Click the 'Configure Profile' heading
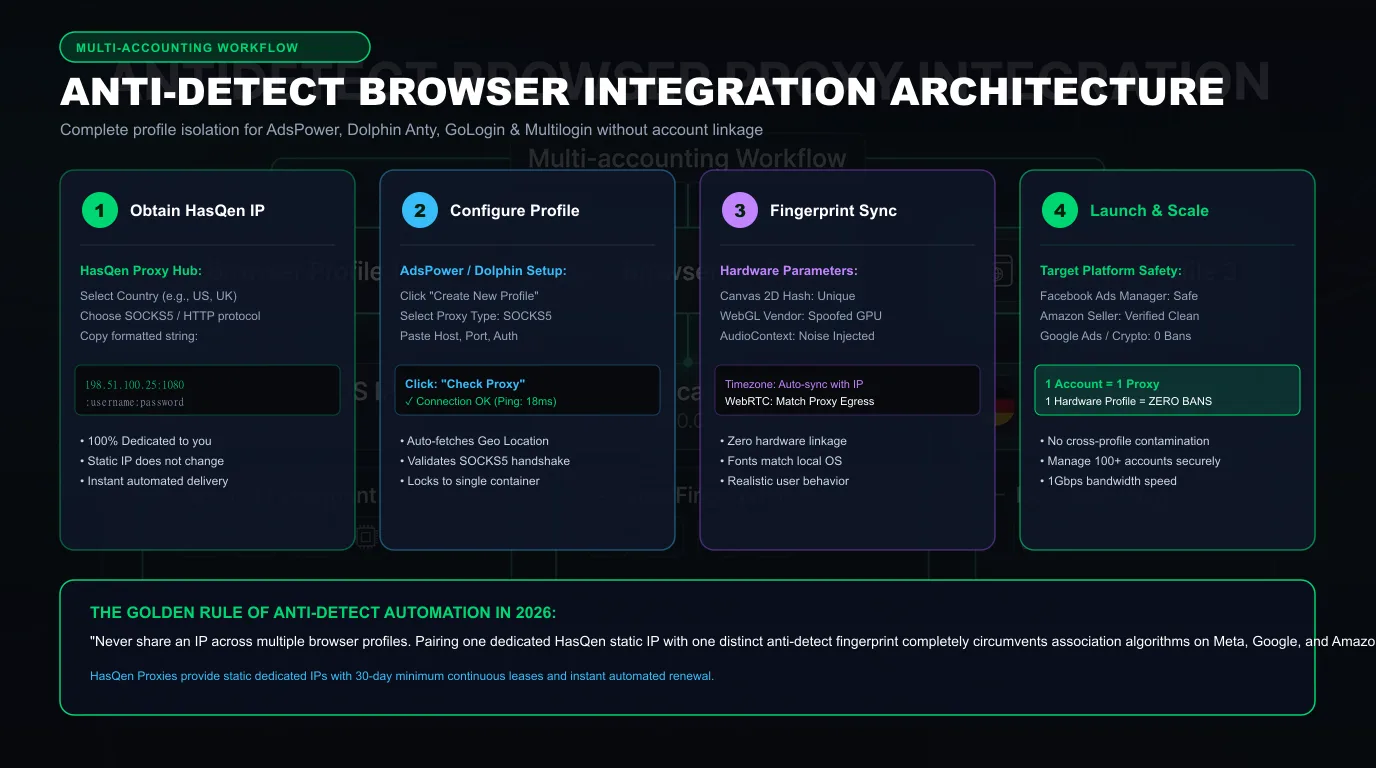This screenshot has height=768, width=1376. point(514,211)
